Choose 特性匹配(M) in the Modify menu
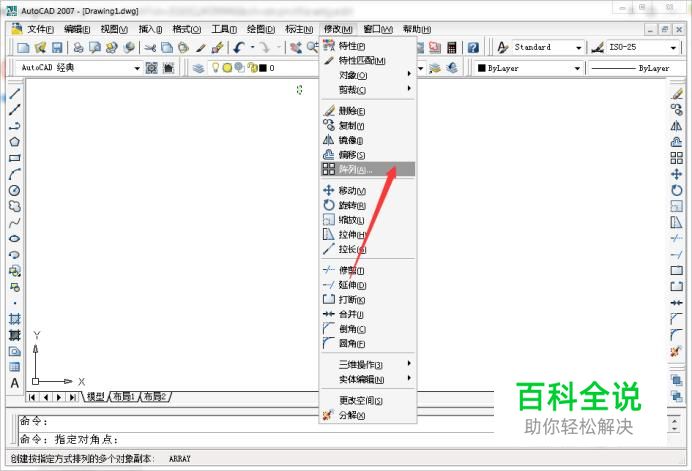The height and width of the screenshot is (471, 692). [368, 60]
